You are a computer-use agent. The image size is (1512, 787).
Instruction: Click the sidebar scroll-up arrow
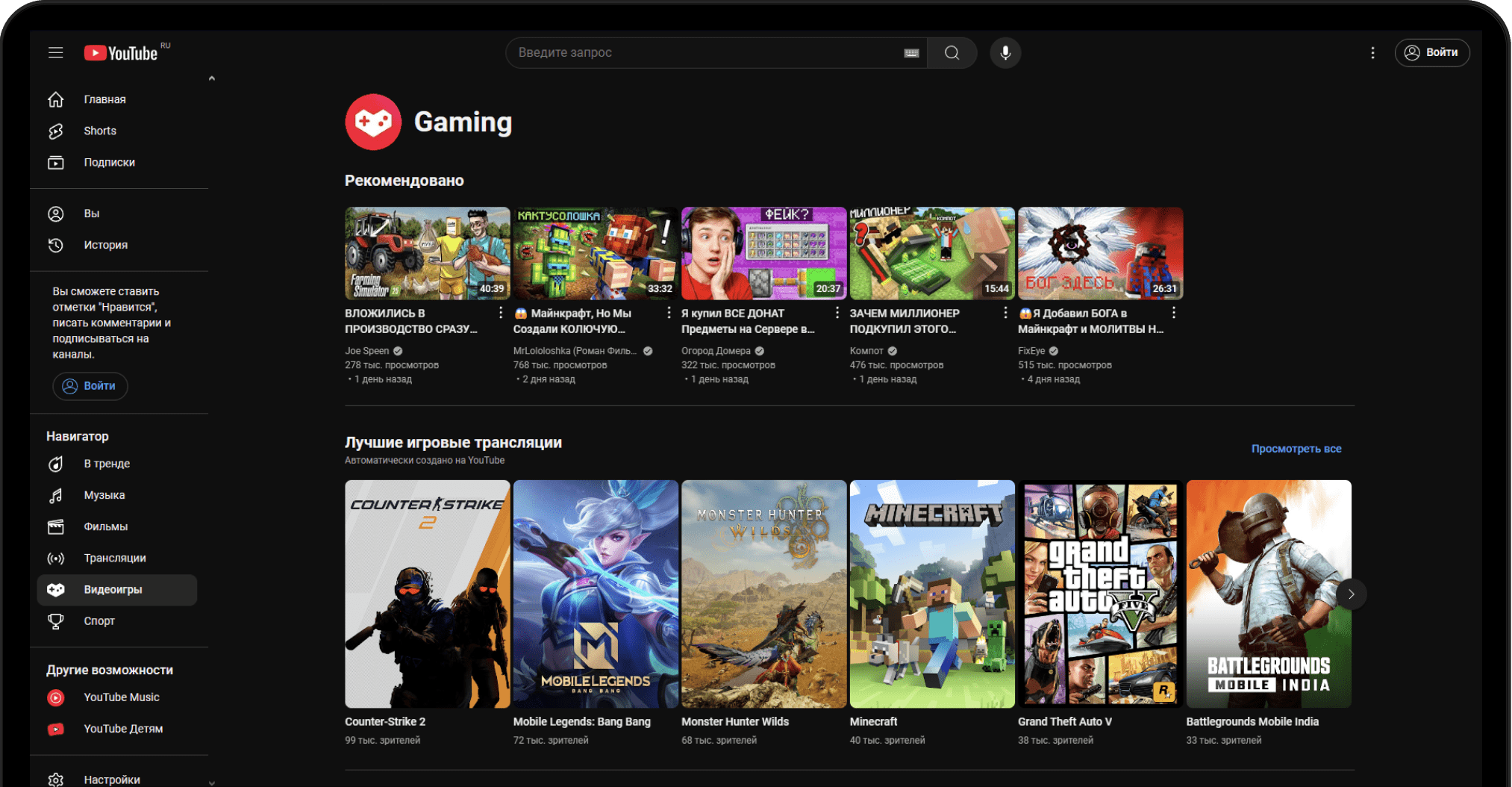click(x=212, y=78)
